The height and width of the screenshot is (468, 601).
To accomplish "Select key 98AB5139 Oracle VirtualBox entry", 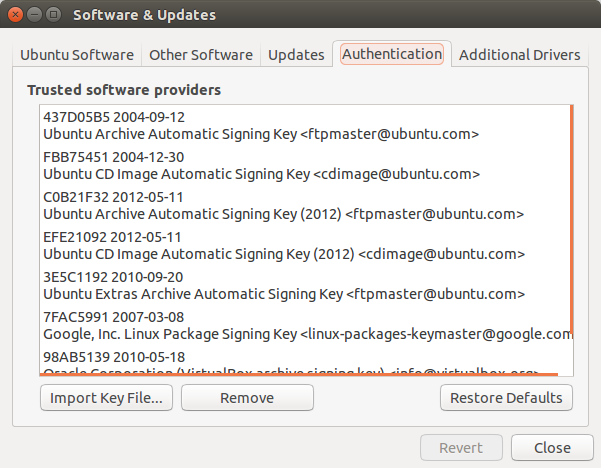I will (x=305, y=361).
